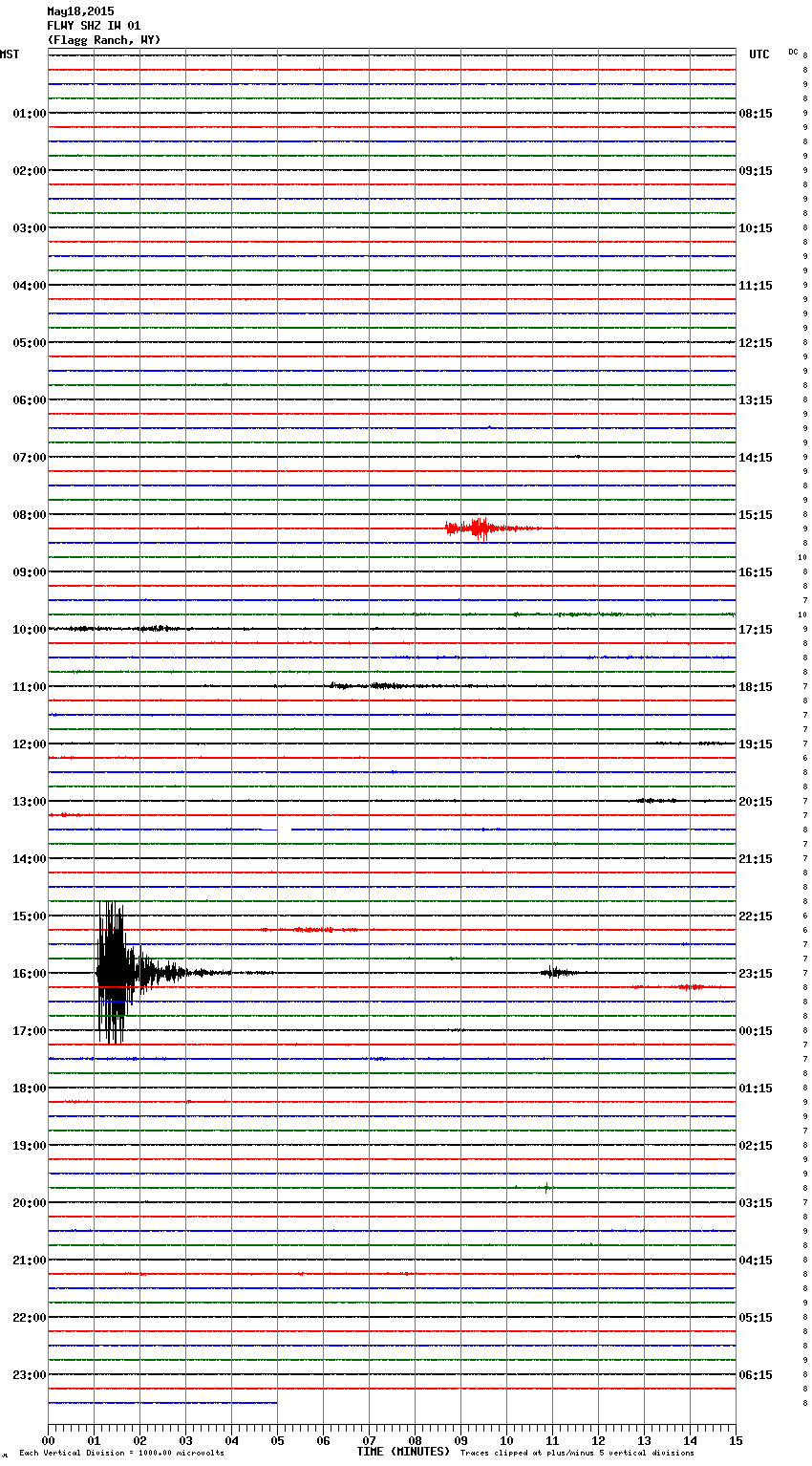Click the 18:15 UTC time label
The image size is (812, 1466).
coord(756,687)
